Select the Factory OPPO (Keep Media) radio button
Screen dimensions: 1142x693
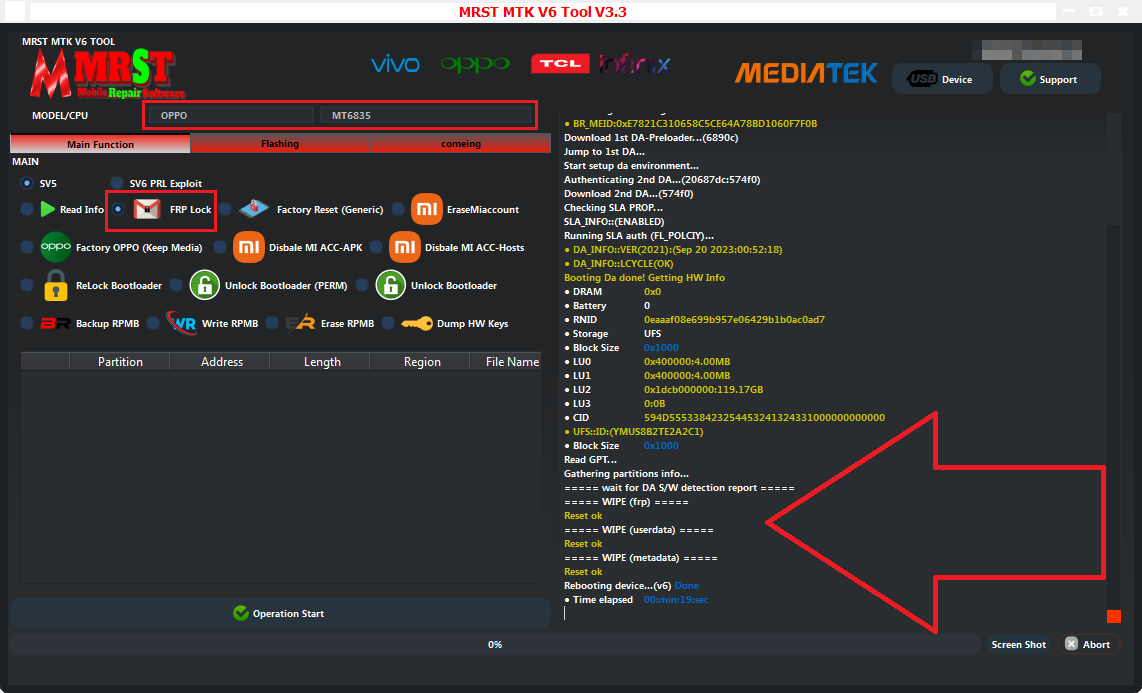coord(27,248)
